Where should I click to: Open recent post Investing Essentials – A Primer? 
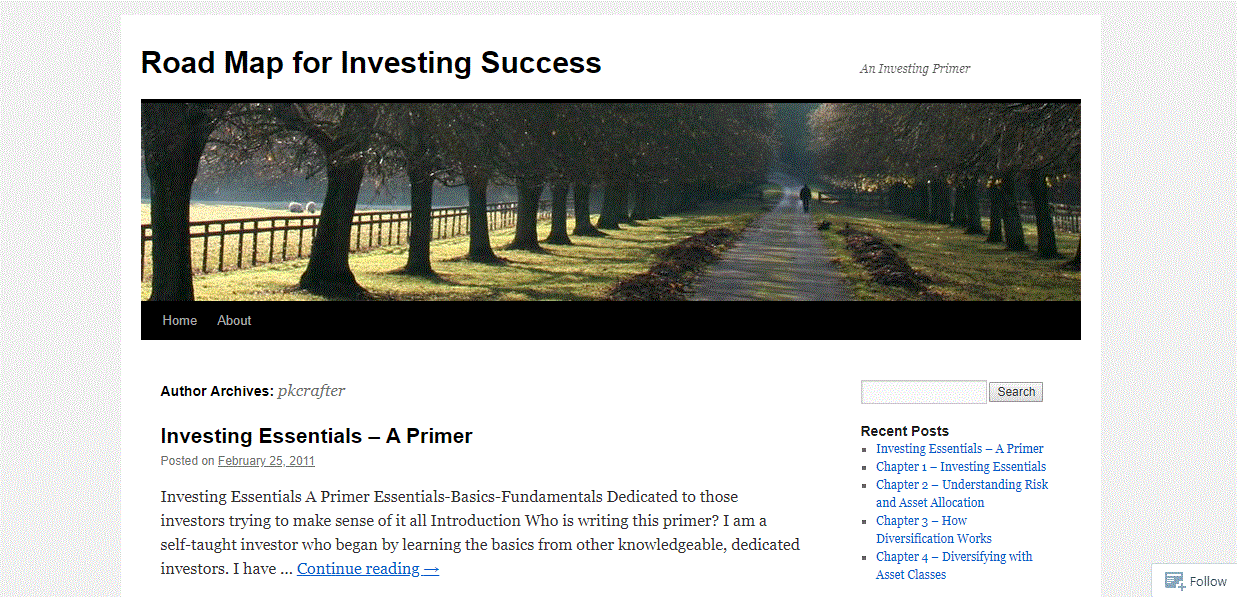(959, 449)
